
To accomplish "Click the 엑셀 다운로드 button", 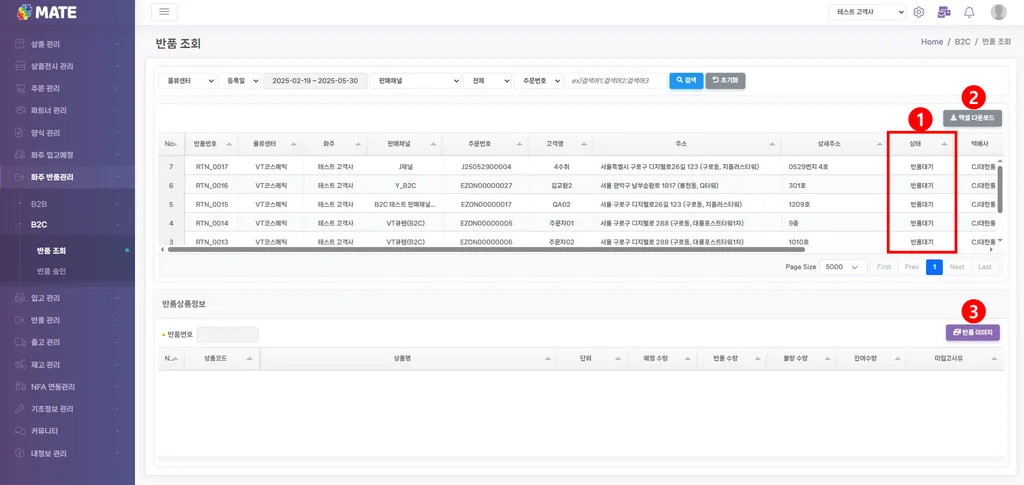I will pyautogui.click(x=972, y=118).
